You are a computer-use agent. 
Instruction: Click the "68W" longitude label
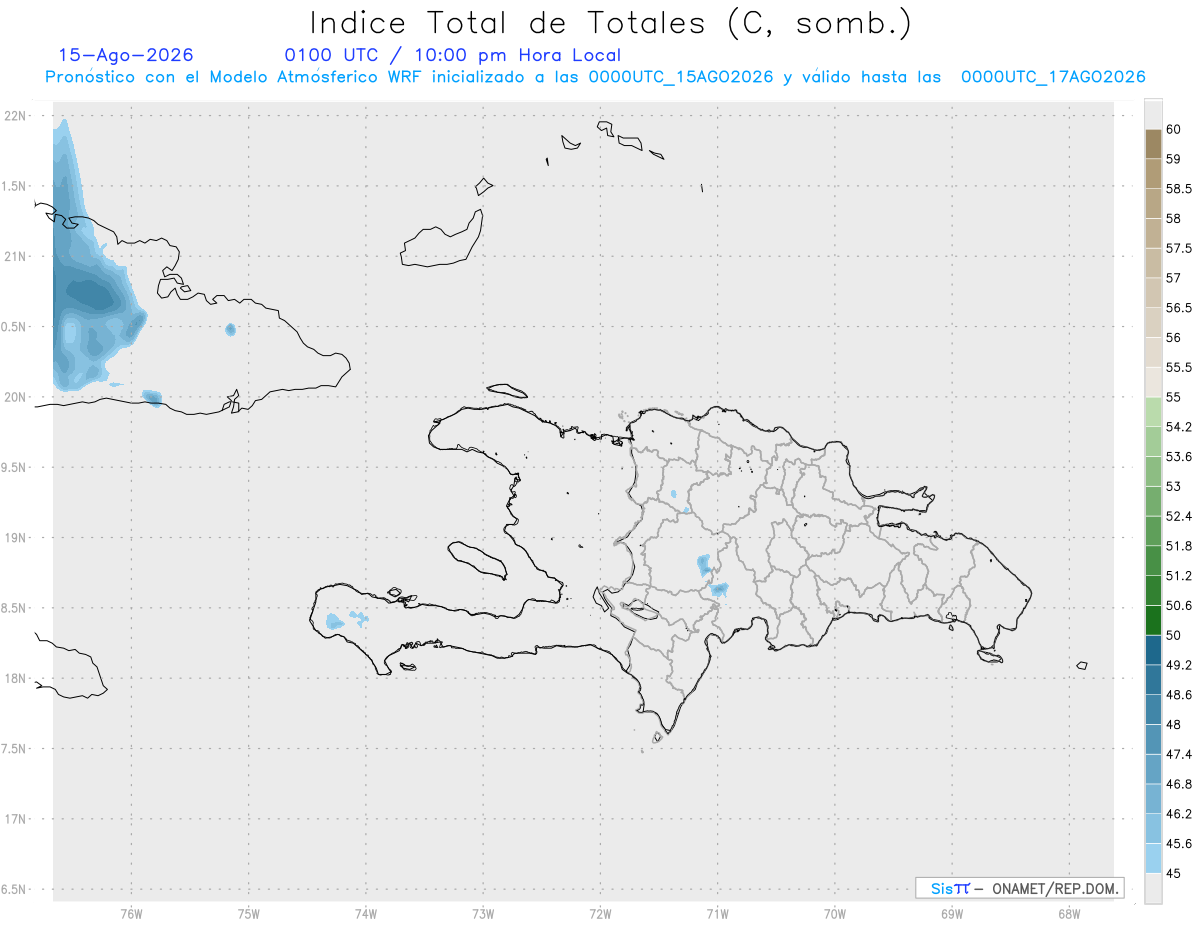click(x=1069, y=913)
